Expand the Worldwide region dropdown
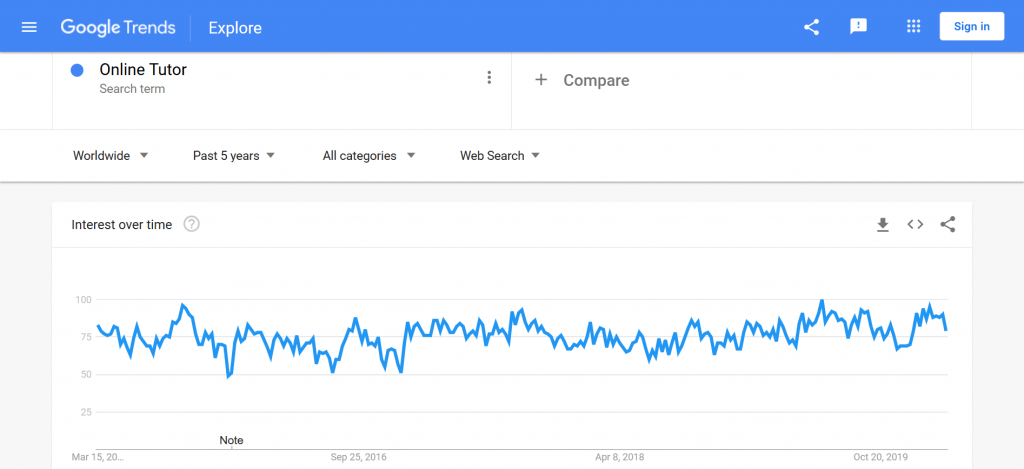This screenshot has height=469, width=1024. tap(111, 155)
